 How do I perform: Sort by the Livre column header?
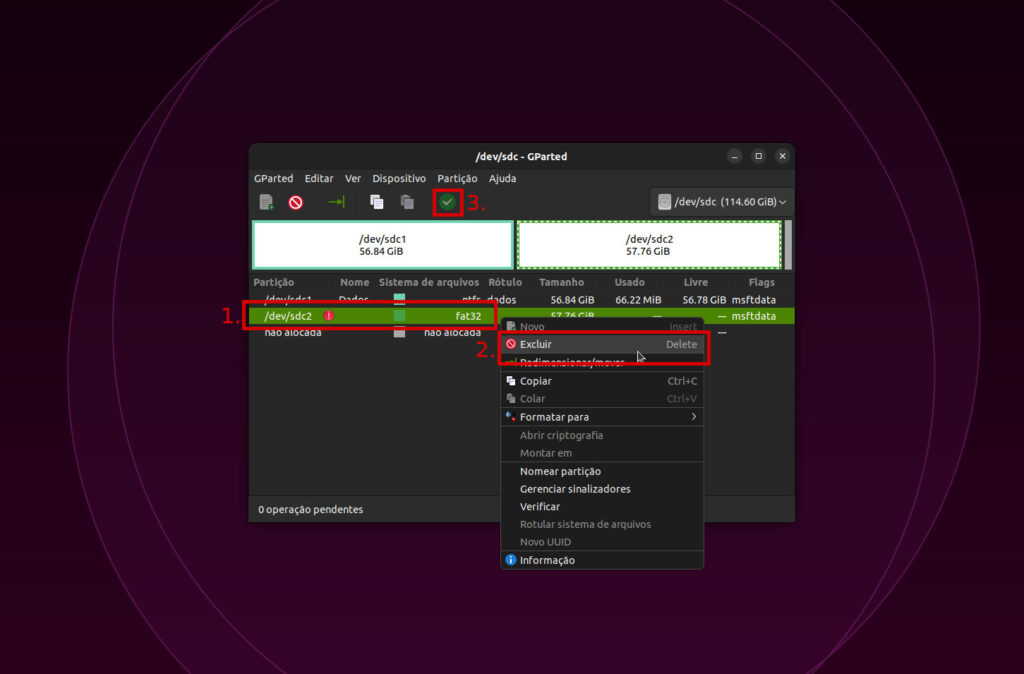coord(696,282)
